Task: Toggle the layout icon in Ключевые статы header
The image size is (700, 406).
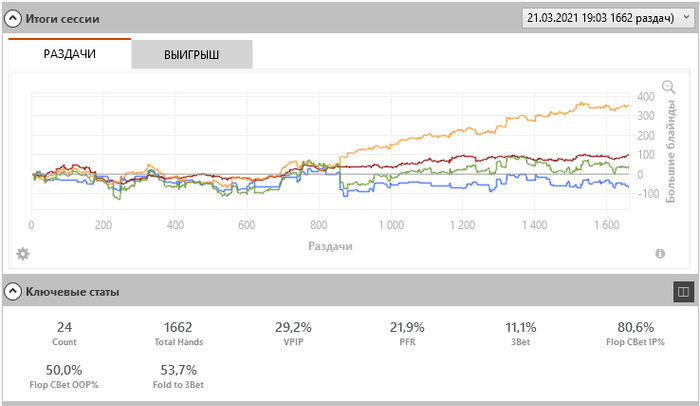Action: tap(684, 291)
